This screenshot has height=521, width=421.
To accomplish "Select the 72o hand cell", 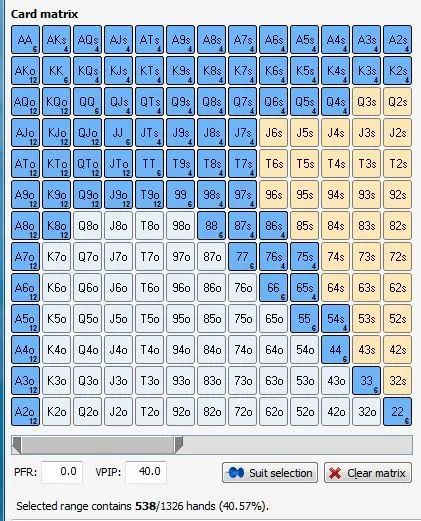I will [x=242, y=412].
